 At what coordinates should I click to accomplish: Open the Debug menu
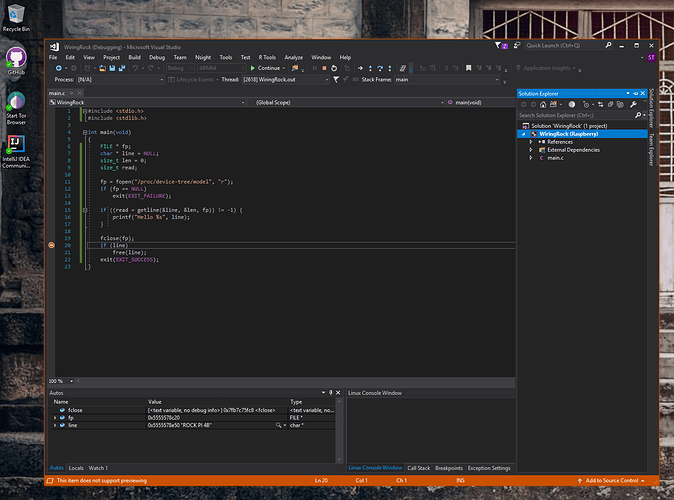(157, 57)
